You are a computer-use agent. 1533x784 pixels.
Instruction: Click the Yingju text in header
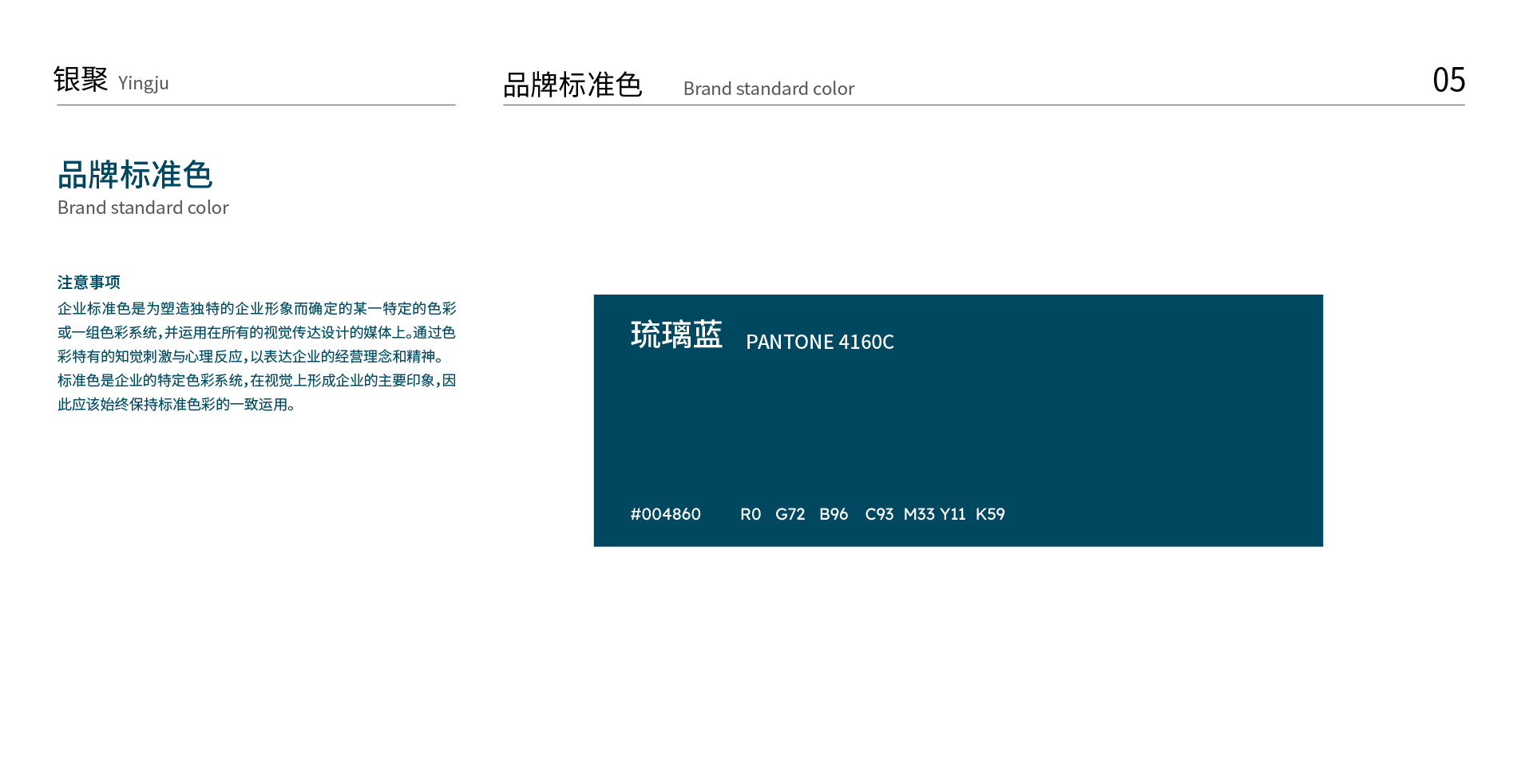pyautogui.click(x=144, y=83)
